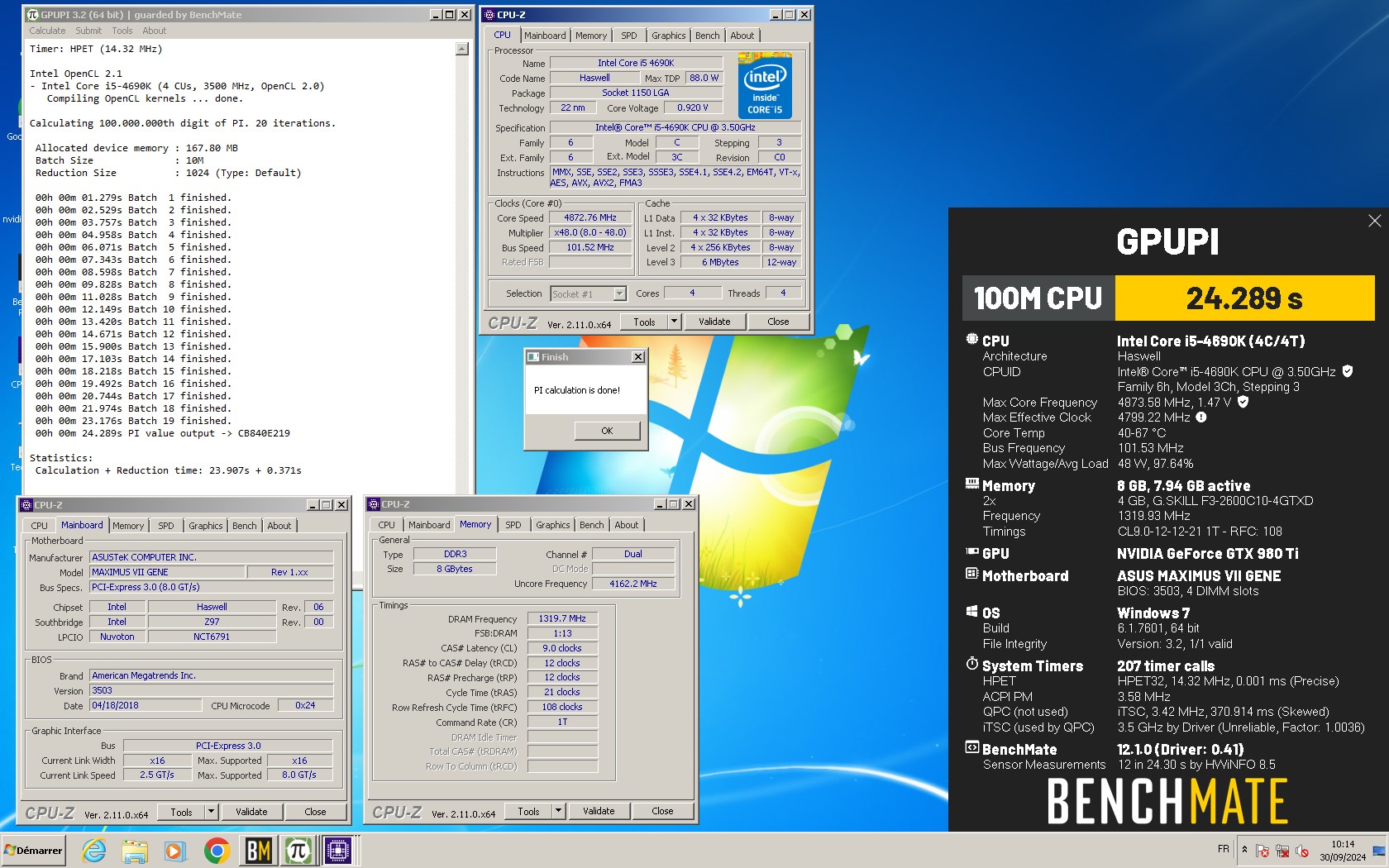Open SPD tab in top CPU-Z window
Viewport: 1389px width, 868px height.
(629, 36)
